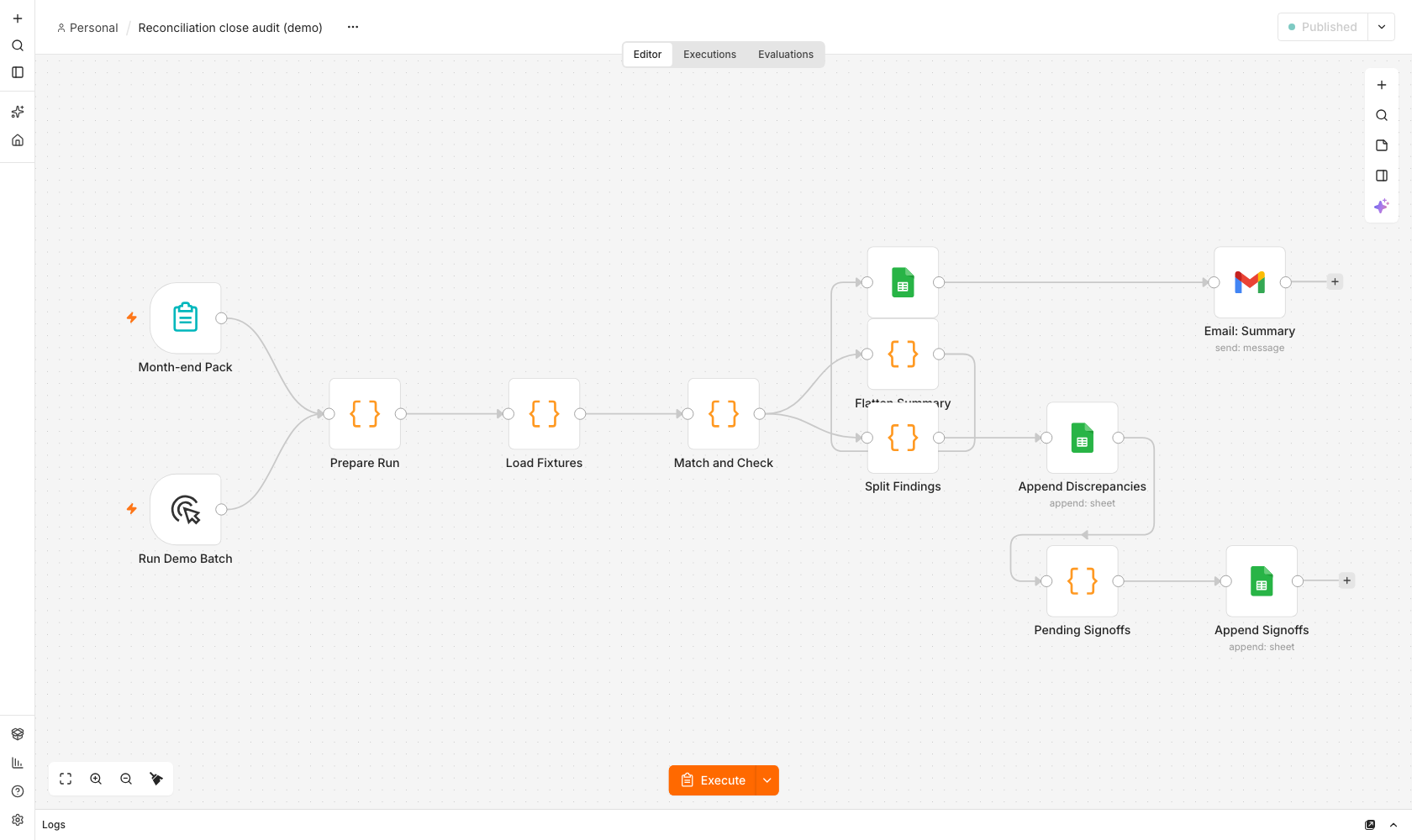Open the help question mark icon
The image size is (1412, 840).
18,791
